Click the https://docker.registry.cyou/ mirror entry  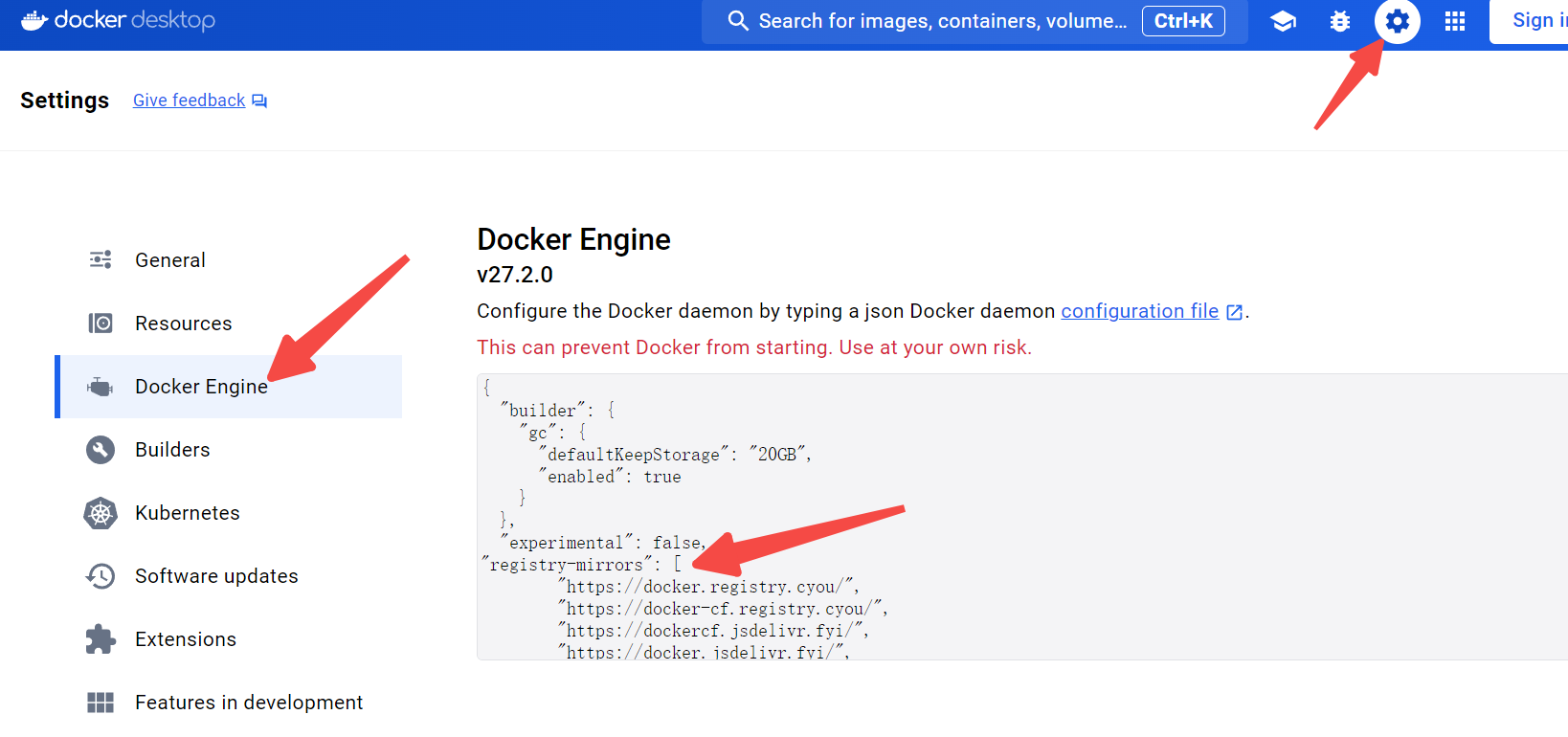[x=707, y=587]
